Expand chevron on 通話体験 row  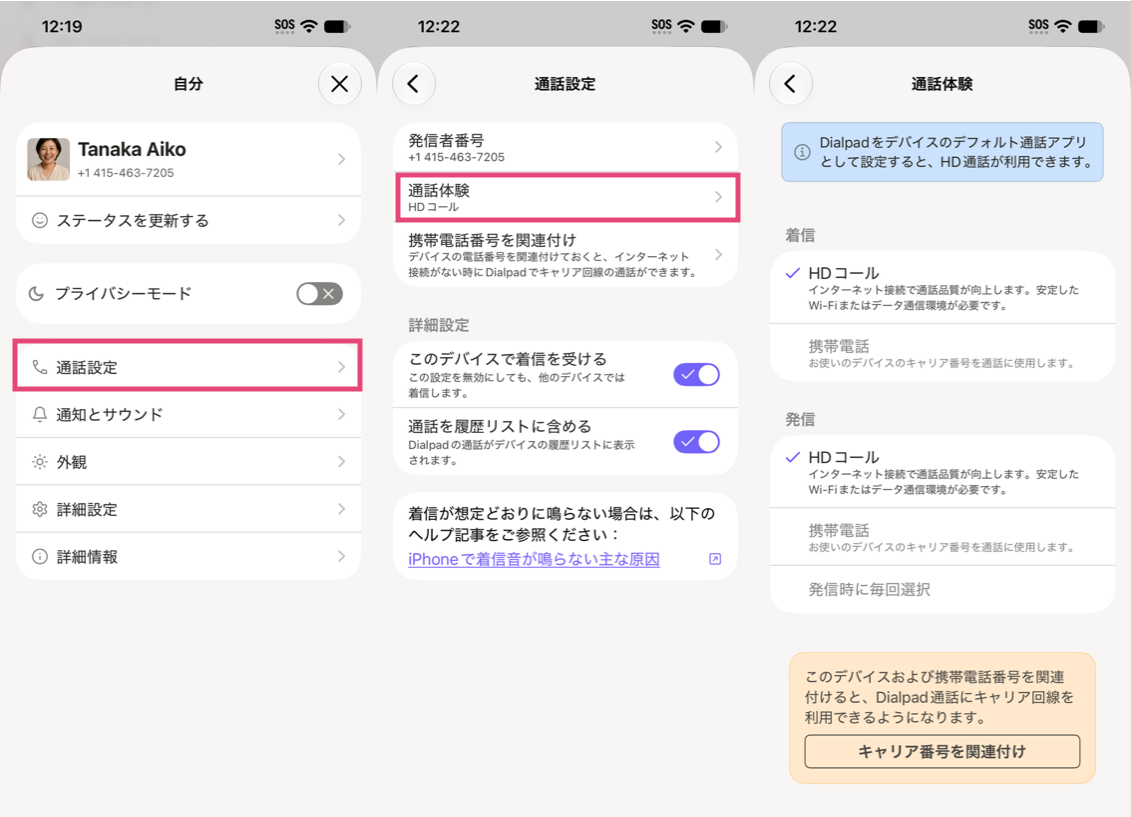[718, 197]
